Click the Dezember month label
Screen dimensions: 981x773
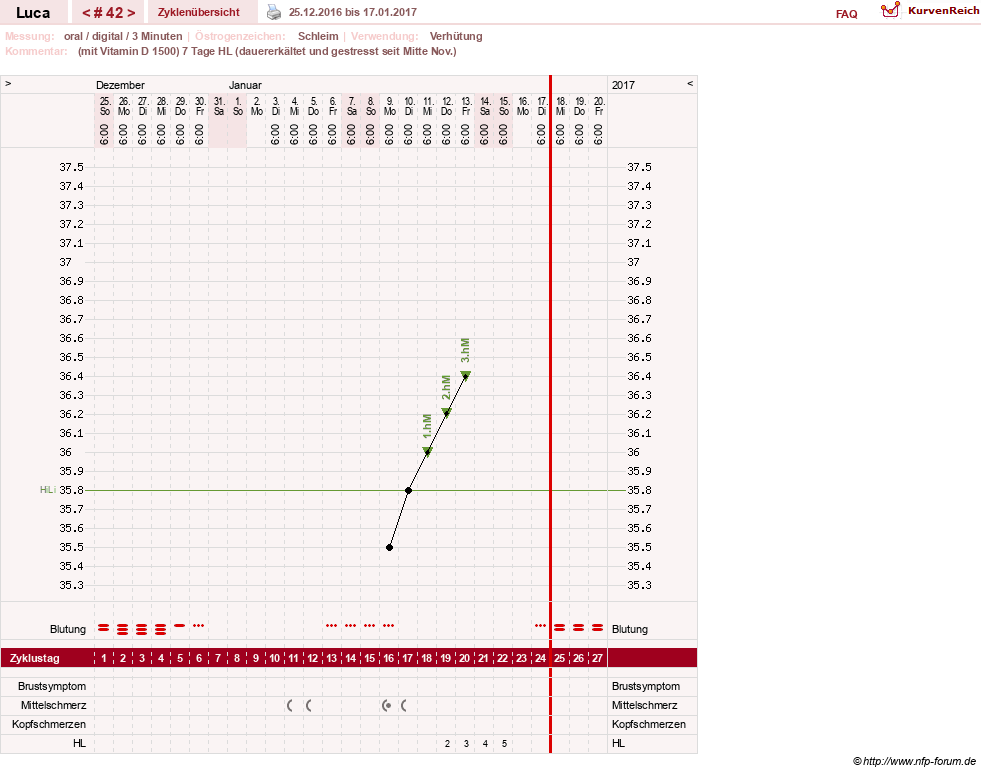point(120,85)
